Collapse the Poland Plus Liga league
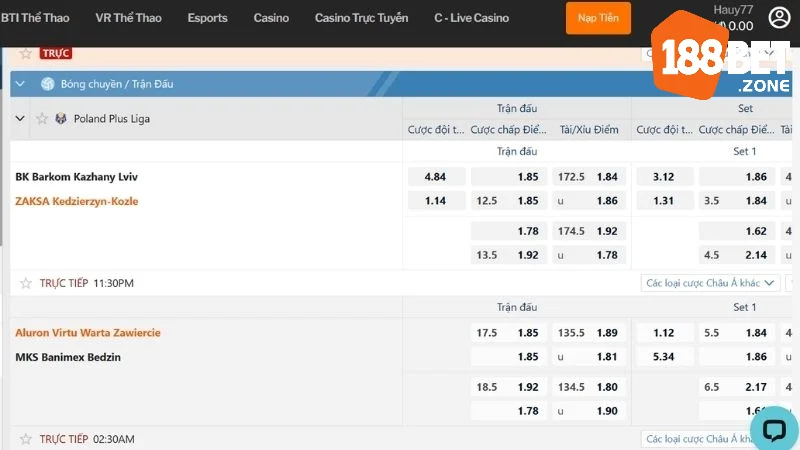The image size is (800, 450). (x=20, y=119)
